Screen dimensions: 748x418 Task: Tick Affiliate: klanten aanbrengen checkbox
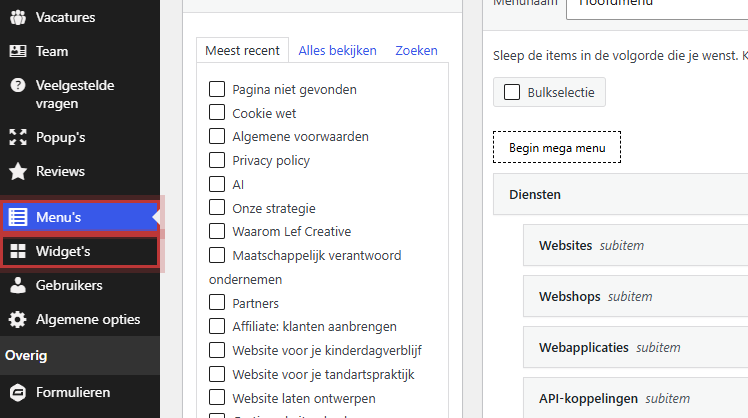(217, 326)
